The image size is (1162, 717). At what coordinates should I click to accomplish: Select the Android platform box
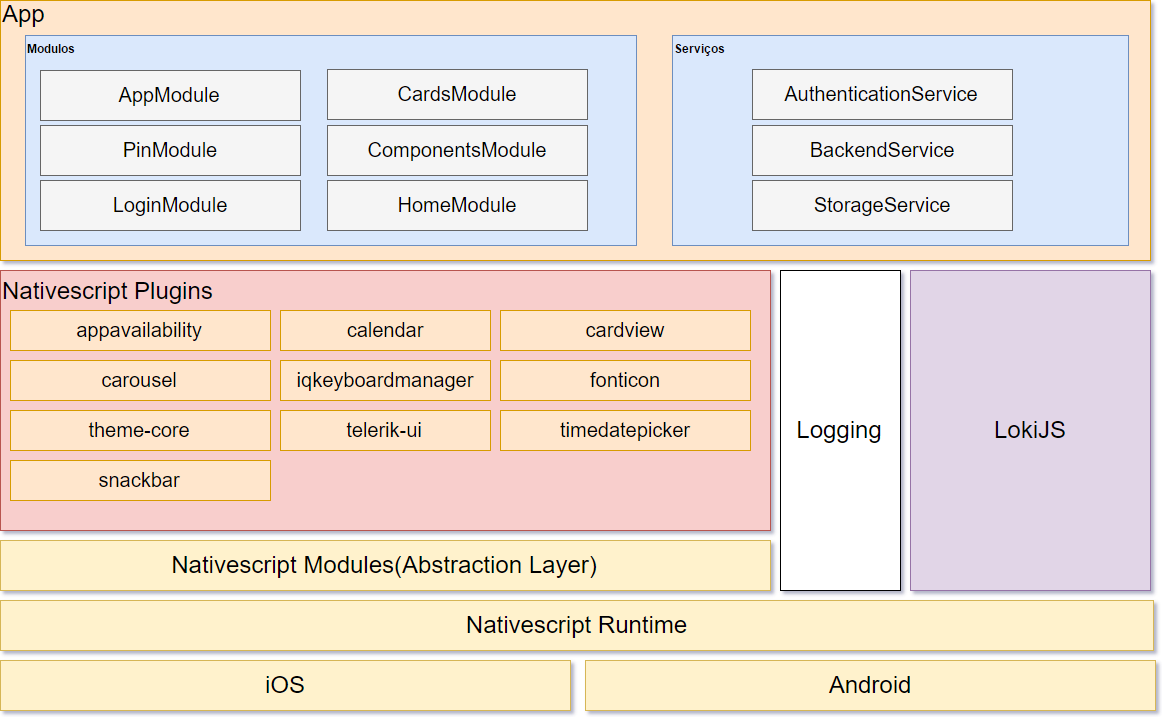point(870,686)
